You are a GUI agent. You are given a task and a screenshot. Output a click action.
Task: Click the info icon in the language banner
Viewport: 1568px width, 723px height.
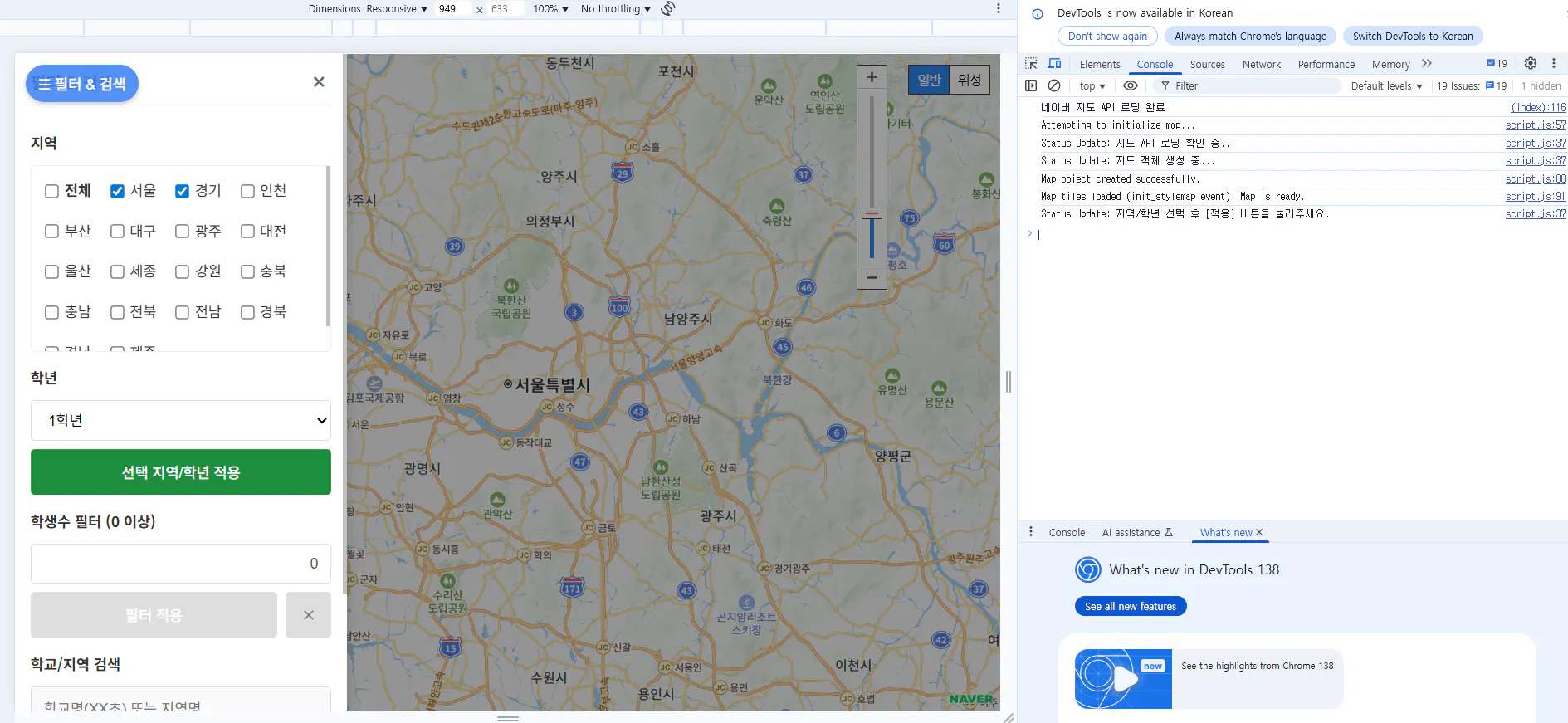click(x=1038, y=13)
